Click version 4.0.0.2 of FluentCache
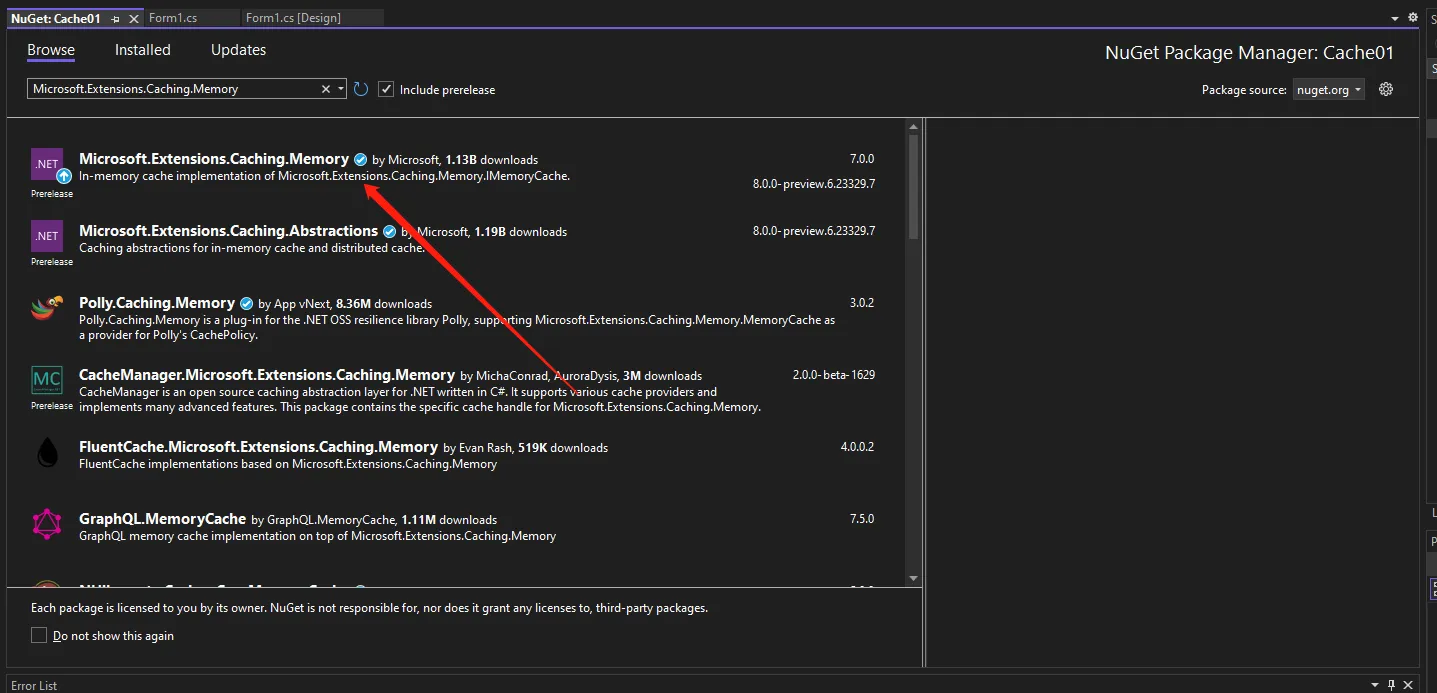Image resolution: width=1437 pixels, height=693 pixels. (x=857, y=447)
